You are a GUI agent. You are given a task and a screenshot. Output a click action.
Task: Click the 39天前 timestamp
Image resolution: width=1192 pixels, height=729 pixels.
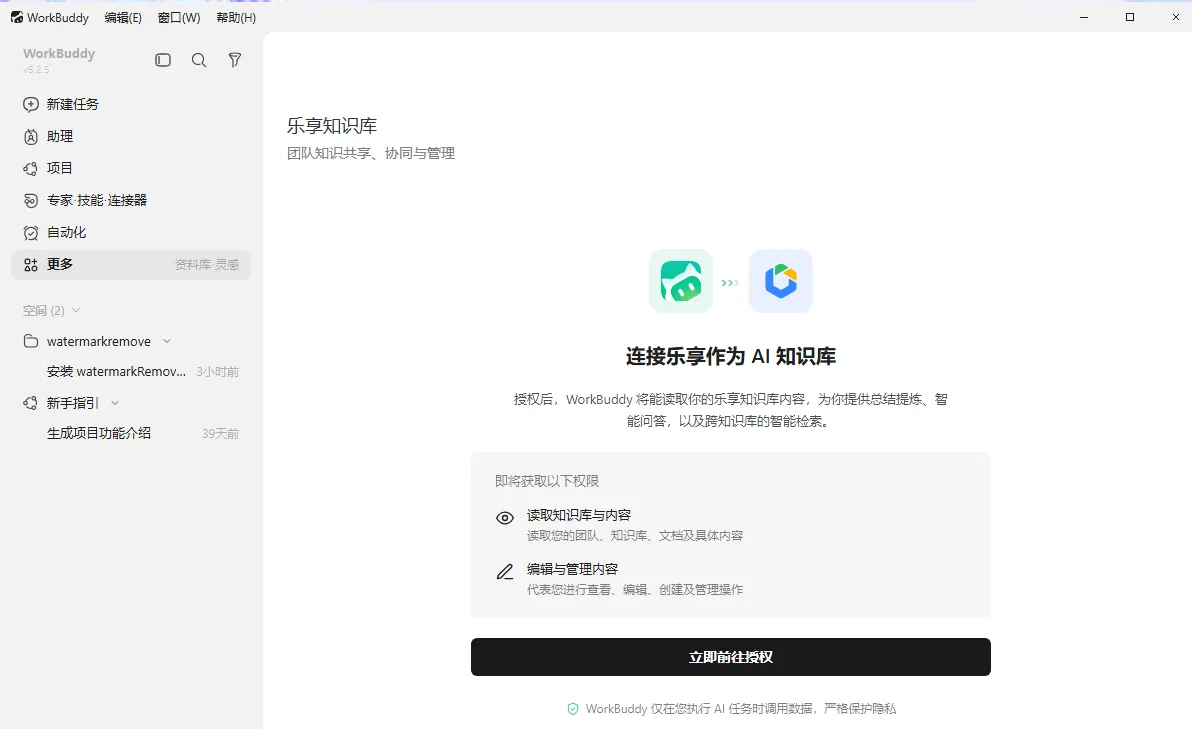click(220, 433)
